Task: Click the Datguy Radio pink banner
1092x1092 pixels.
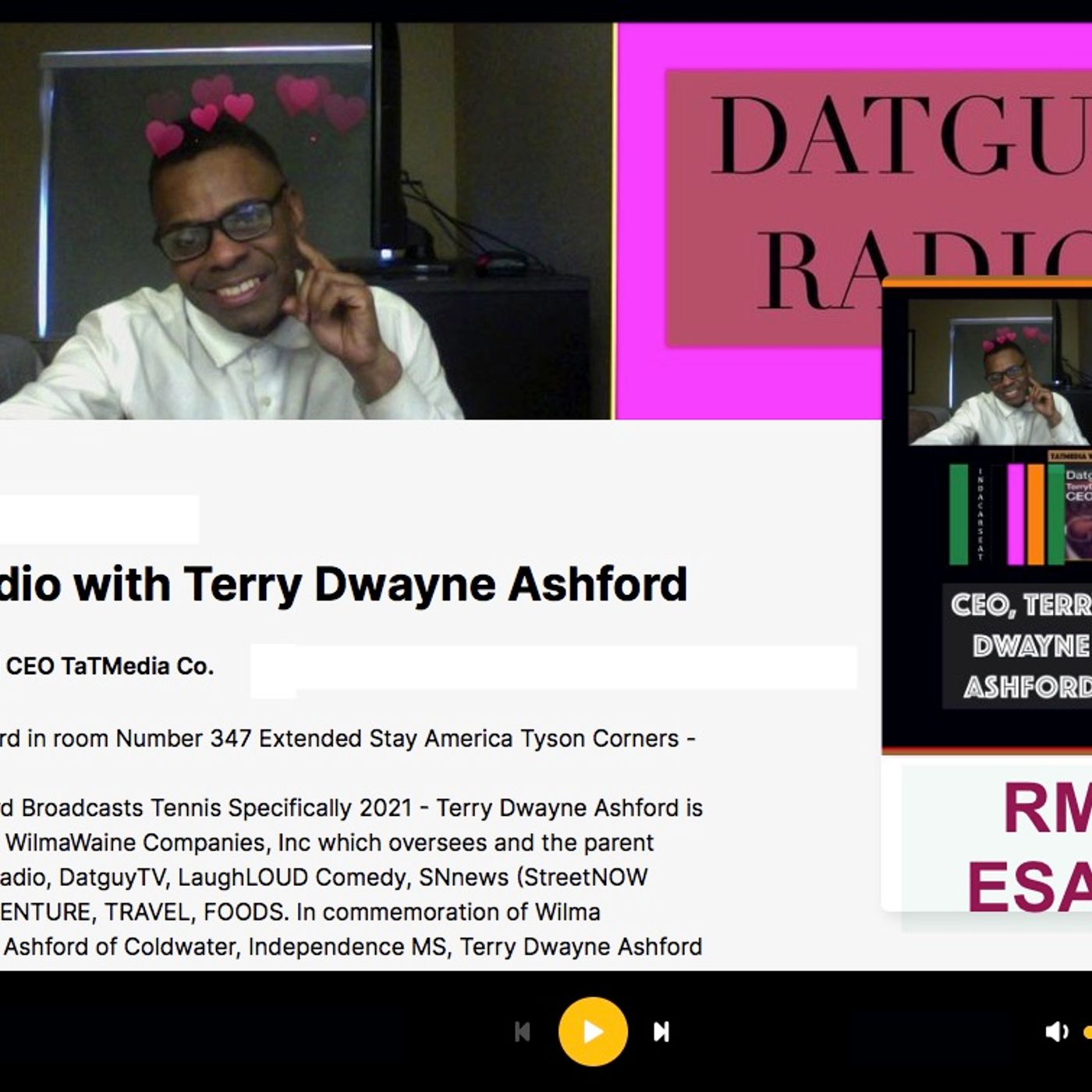Action: coord(854,221)
